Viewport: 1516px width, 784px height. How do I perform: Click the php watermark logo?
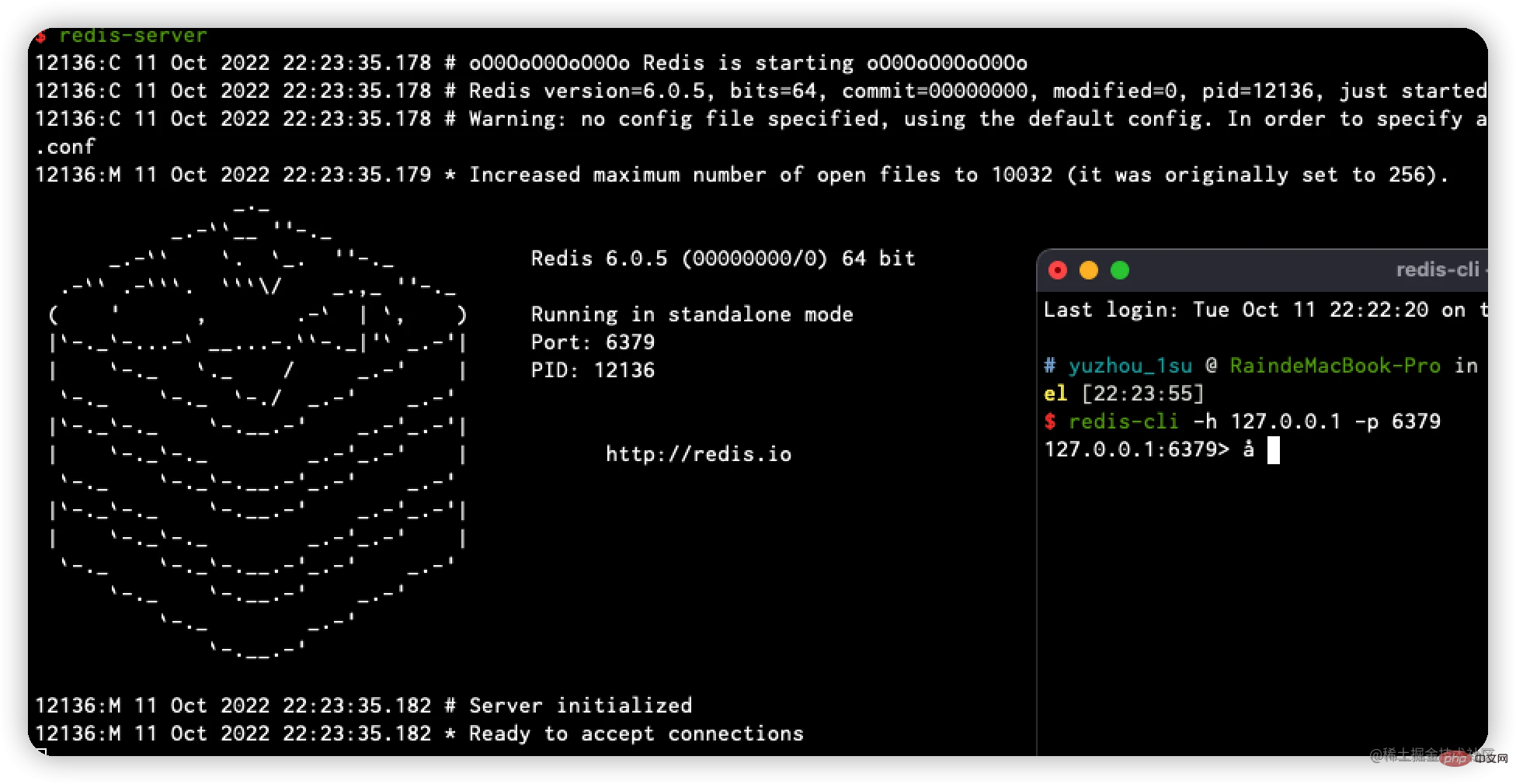coord(1455,758)
